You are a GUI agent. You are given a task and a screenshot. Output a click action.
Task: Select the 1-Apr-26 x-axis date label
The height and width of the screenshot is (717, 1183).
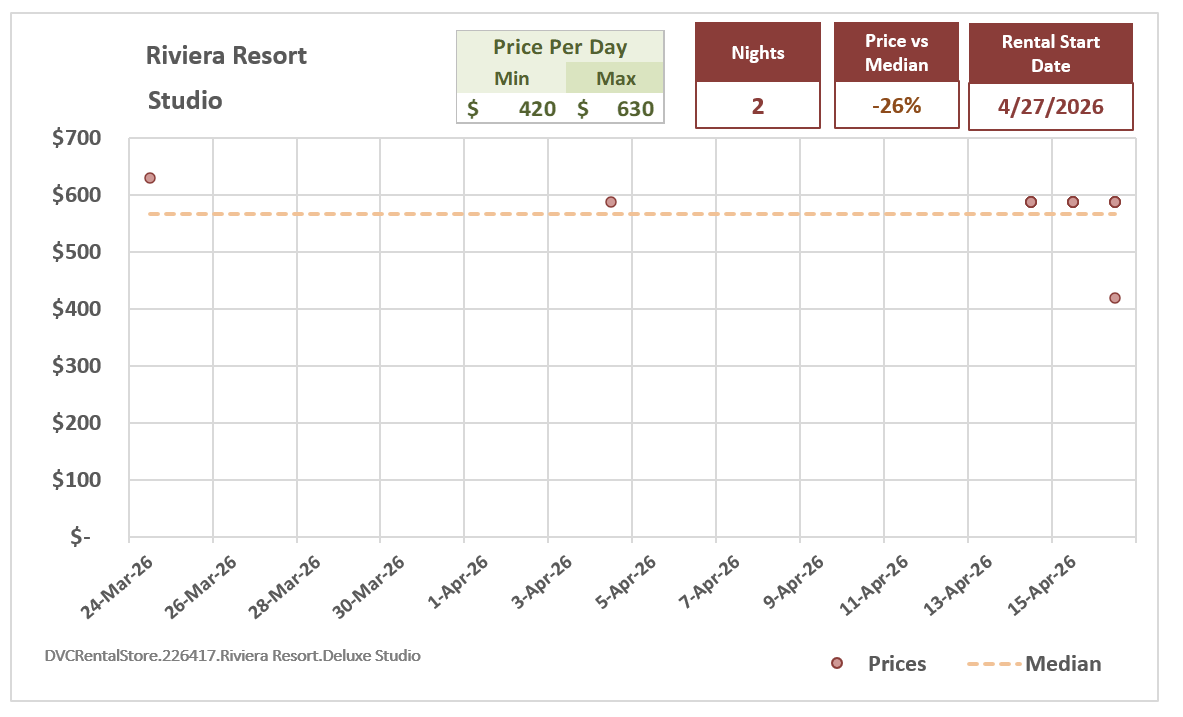pyautogui.click(x=458, y=582)
